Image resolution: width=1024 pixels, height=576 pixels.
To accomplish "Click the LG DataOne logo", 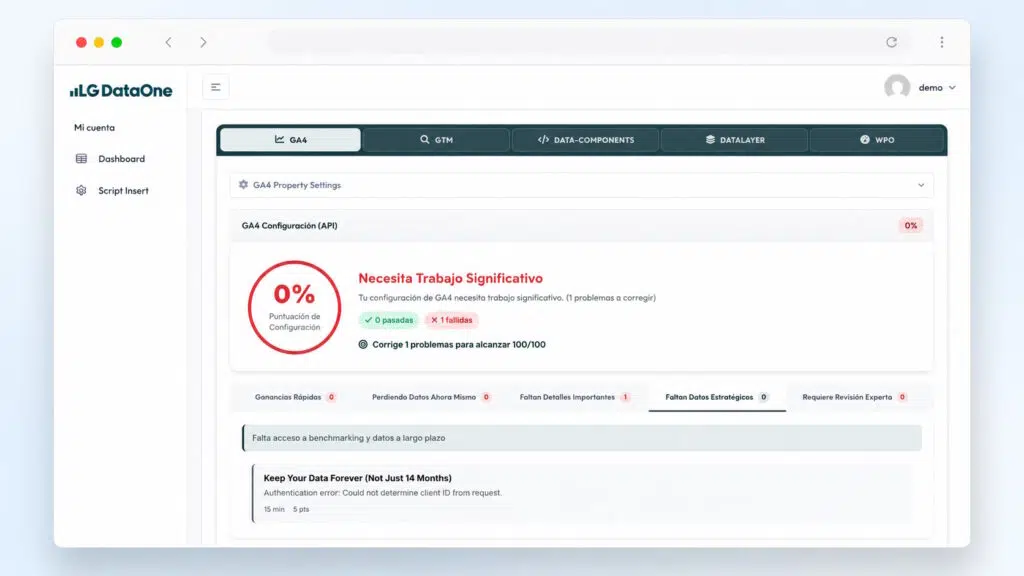I will [121, 90].
